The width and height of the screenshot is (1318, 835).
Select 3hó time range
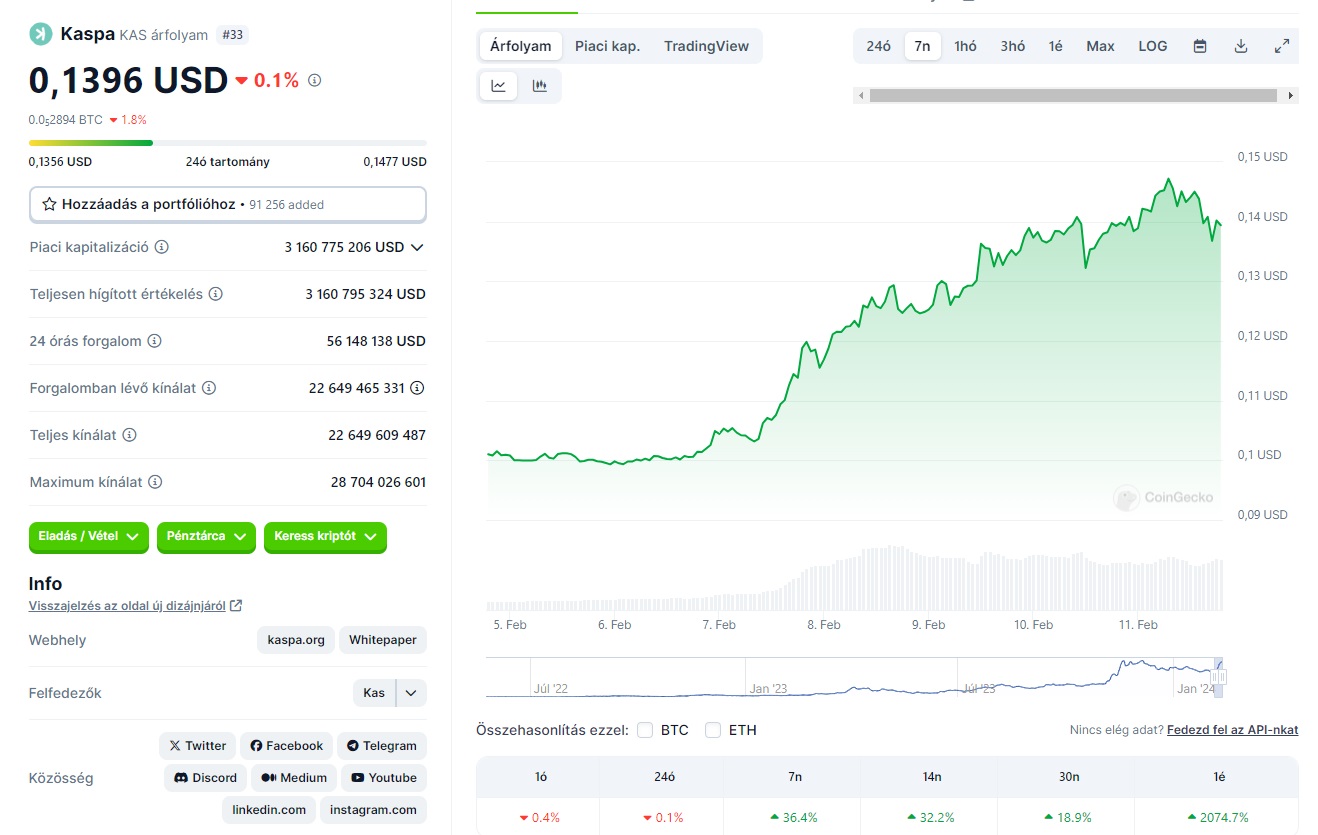click(1013, 46)
